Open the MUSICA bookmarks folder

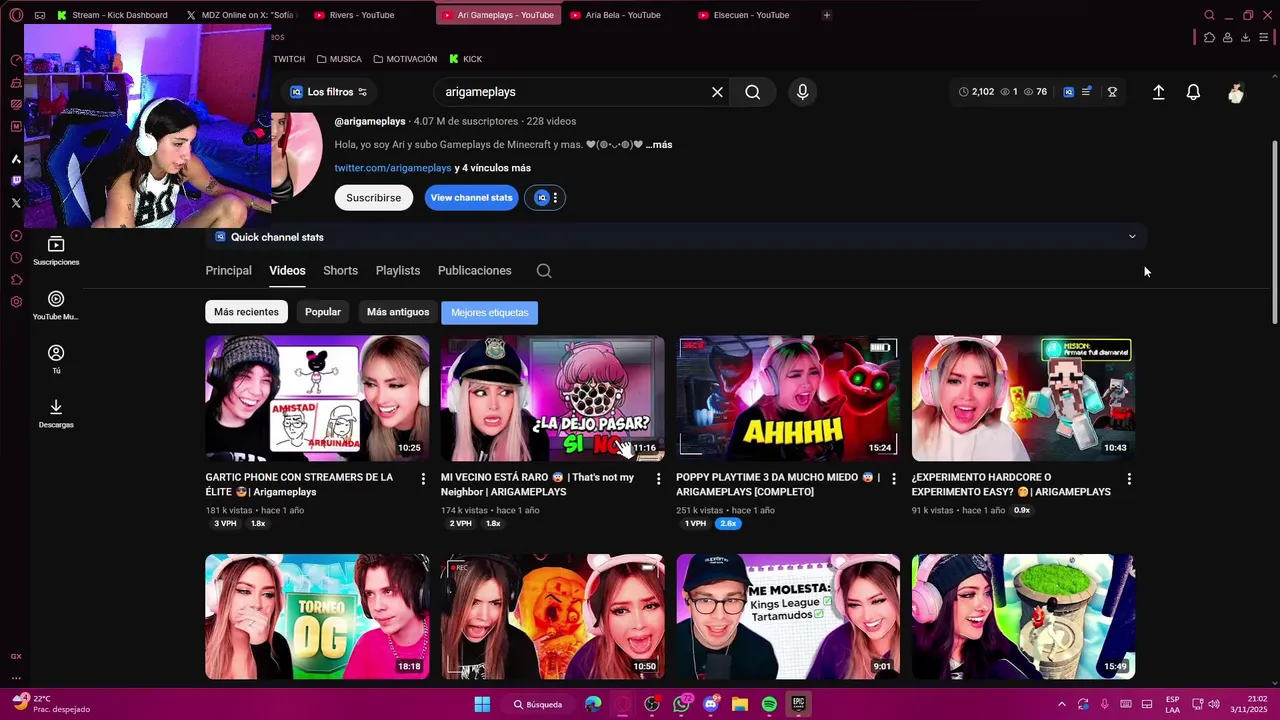point(339,59)
